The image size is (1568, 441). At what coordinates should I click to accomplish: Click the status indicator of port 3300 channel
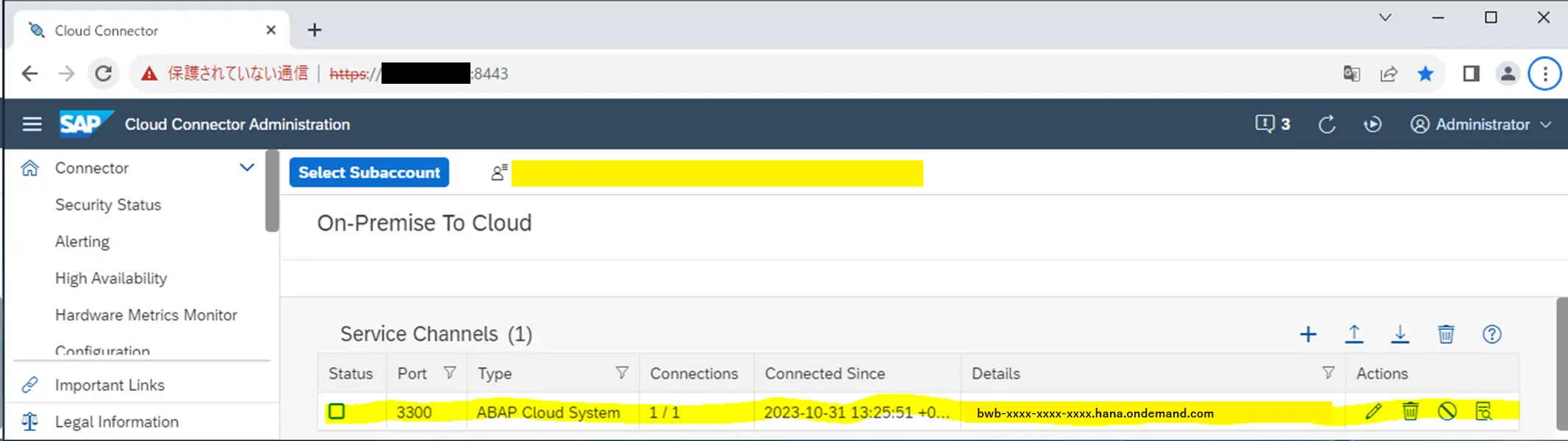[337, 412]
